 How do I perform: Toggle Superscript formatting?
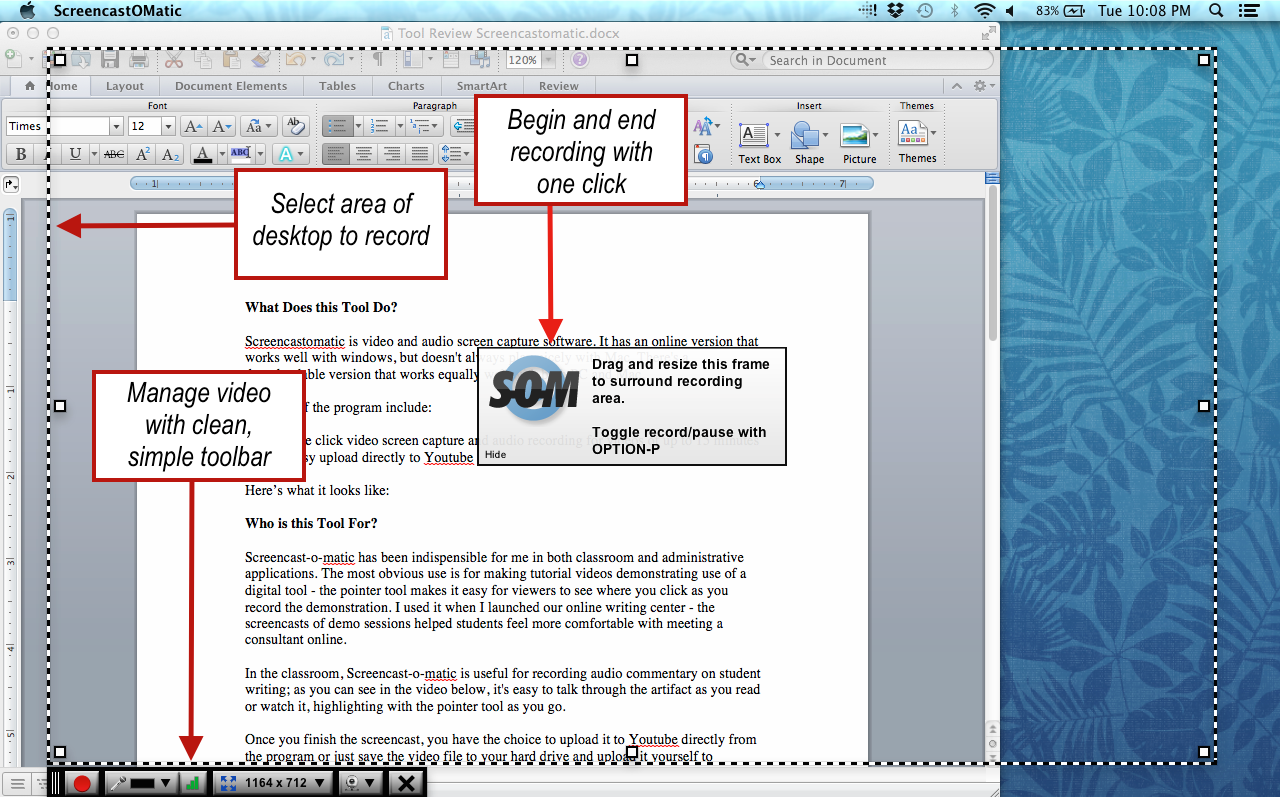(x=143, y=154)
